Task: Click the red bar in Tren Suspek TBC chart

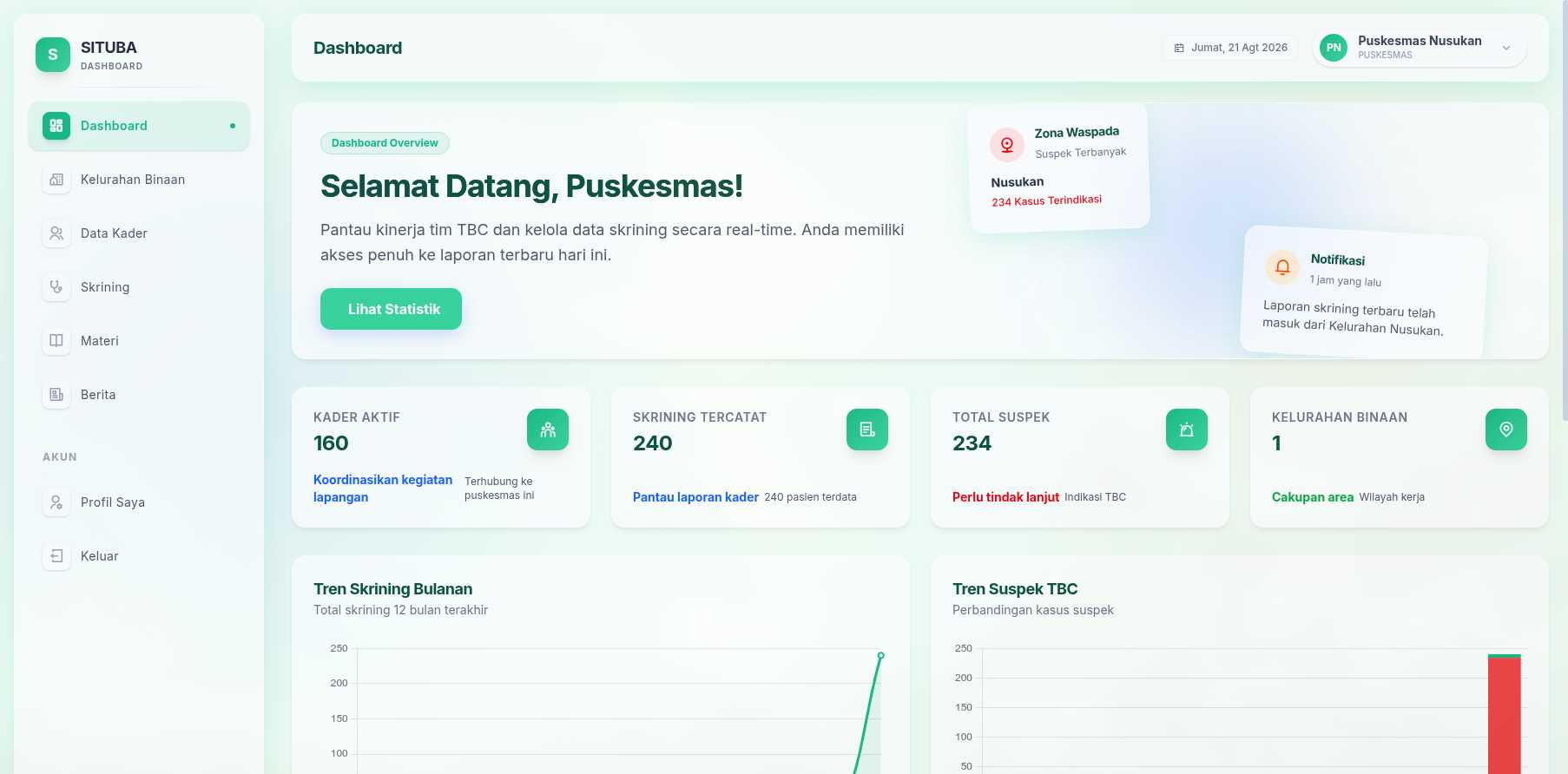Action: pos(1504,716)
